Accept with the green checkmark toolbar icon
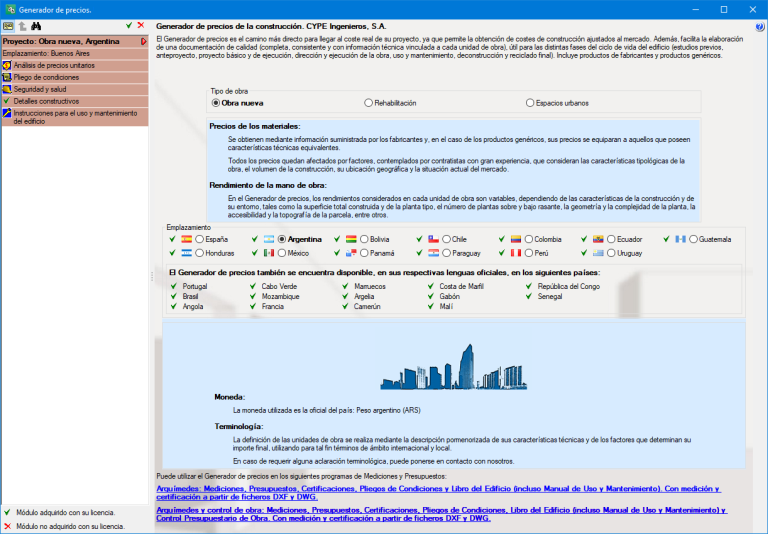Screen dimensions: 768x534 pyautogui.click(x=129, y=25)
